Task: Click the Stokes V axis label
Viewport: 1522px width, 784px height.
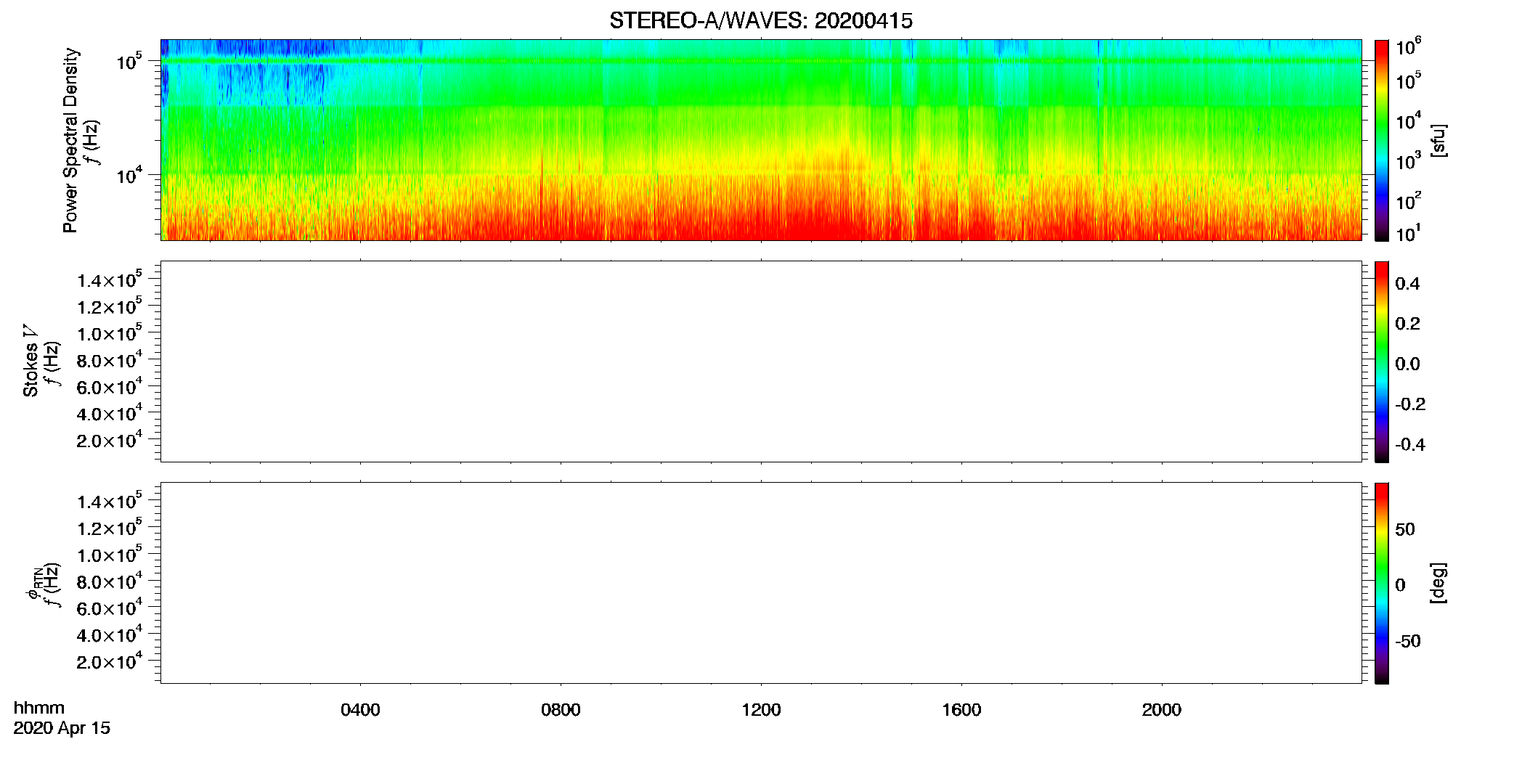Action: pos(30,360)
